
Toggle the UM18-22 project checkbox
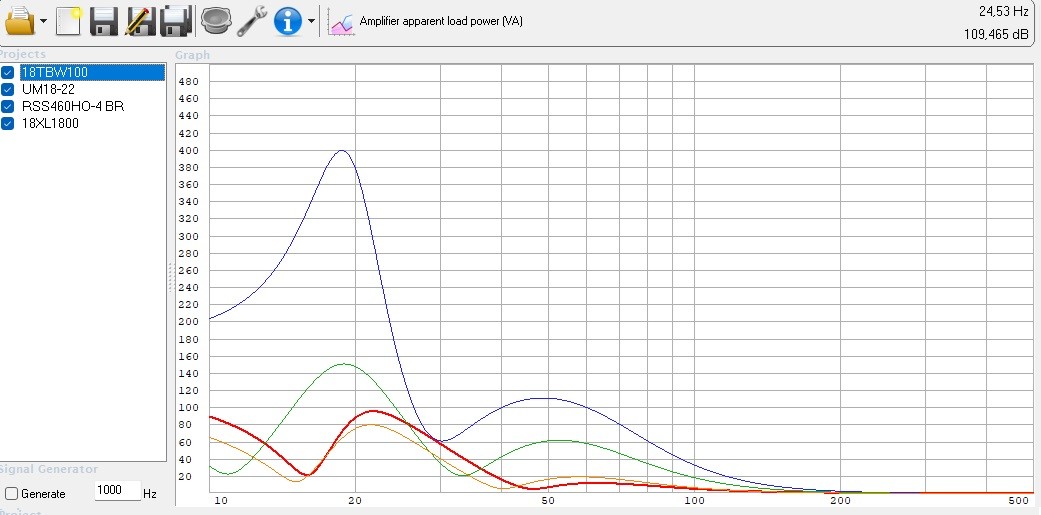[8, 89]
